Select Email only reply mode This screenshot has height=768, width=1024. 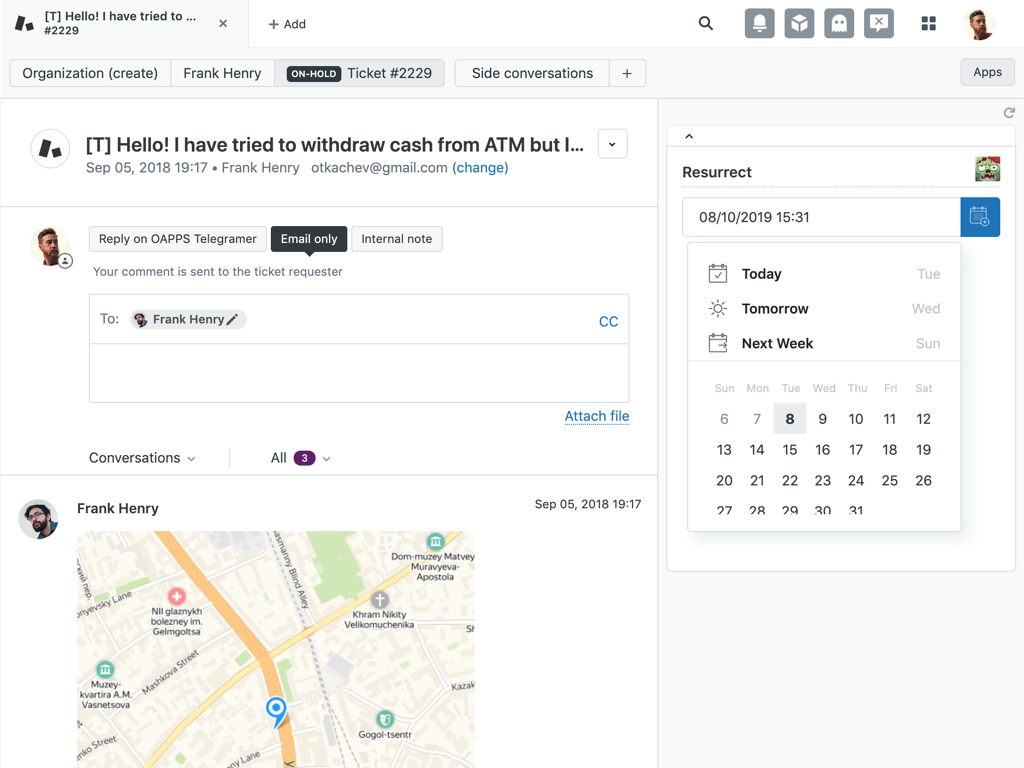point(309,239)
